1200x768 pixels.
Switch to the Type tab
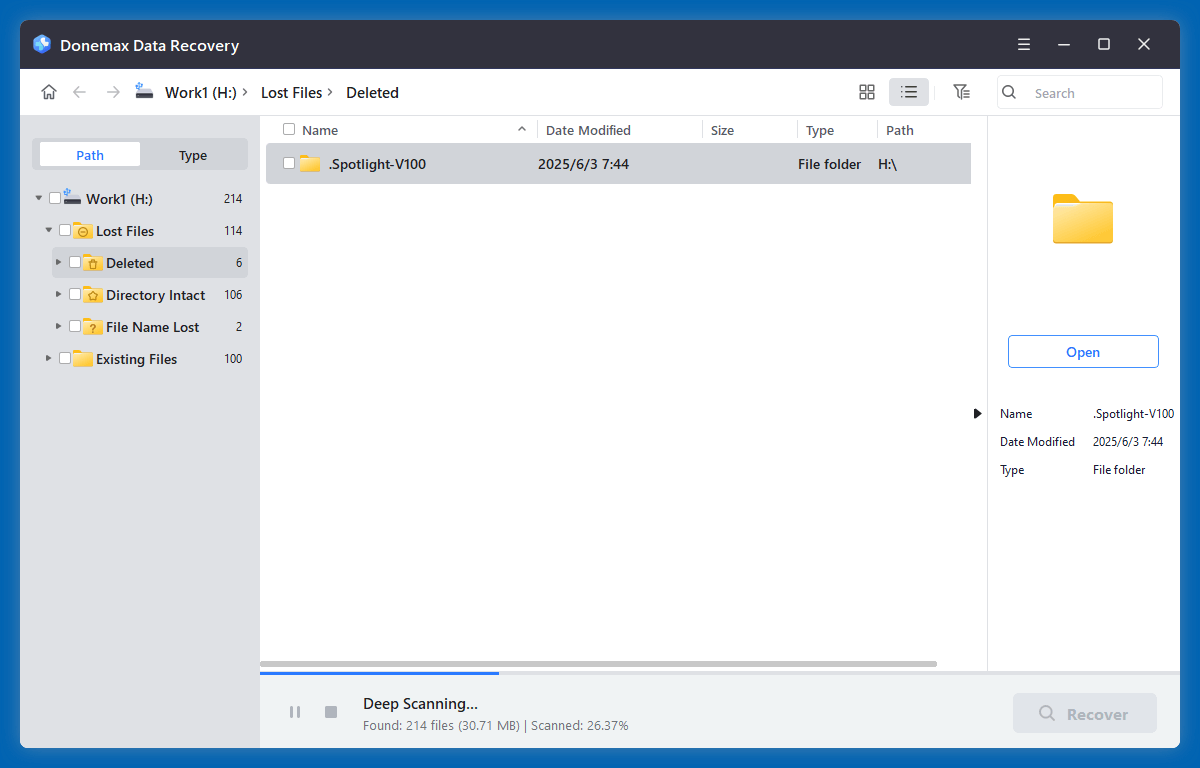tap(192, 154)
